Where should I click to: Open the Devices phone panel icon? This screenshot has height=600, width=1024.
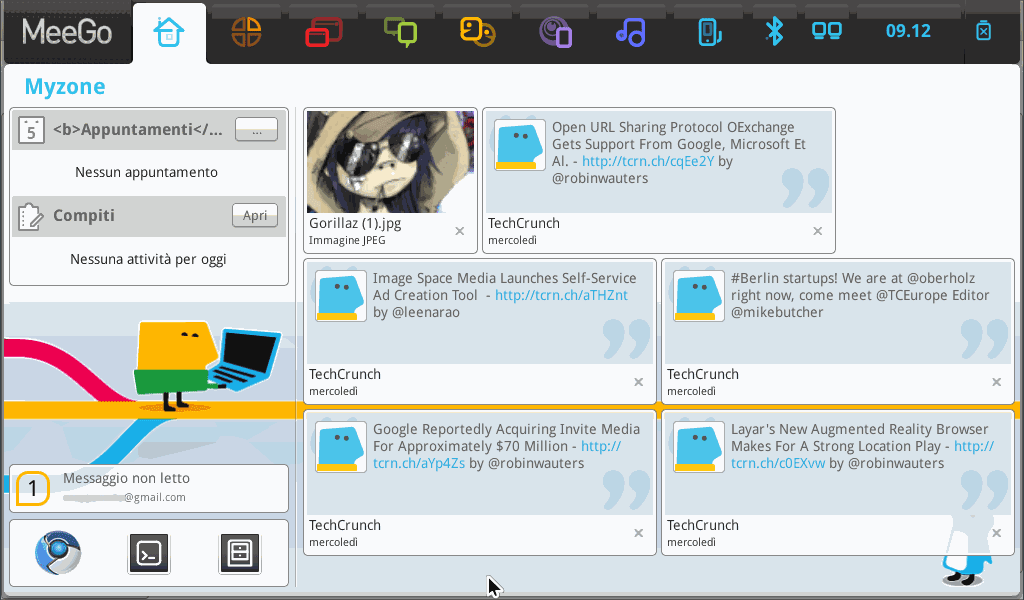(x=709, y=33)
